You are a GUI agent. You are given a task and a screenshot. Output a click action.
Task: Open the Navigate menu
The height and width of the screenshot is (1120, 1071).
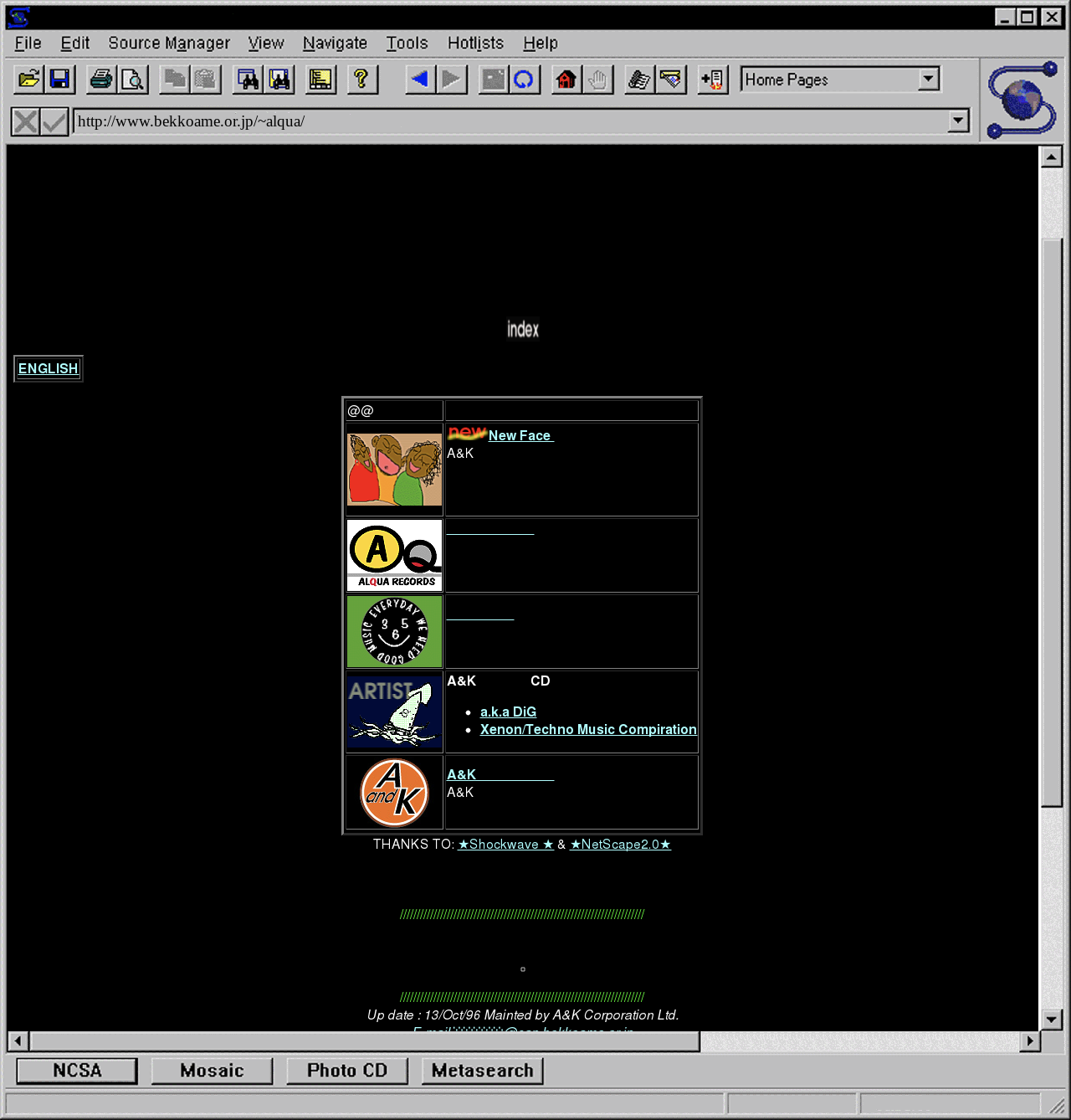pos(335,43)
